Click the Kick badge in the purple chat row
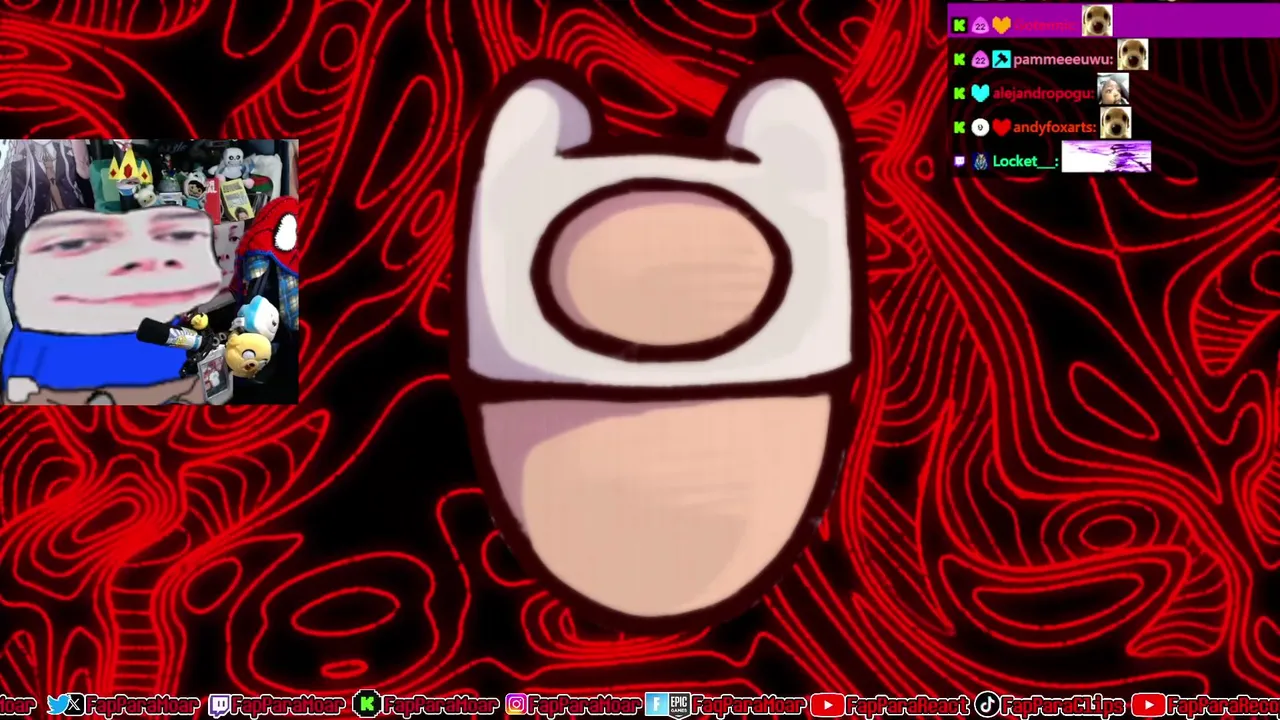Screen dimensions: 1280x720 960,25
